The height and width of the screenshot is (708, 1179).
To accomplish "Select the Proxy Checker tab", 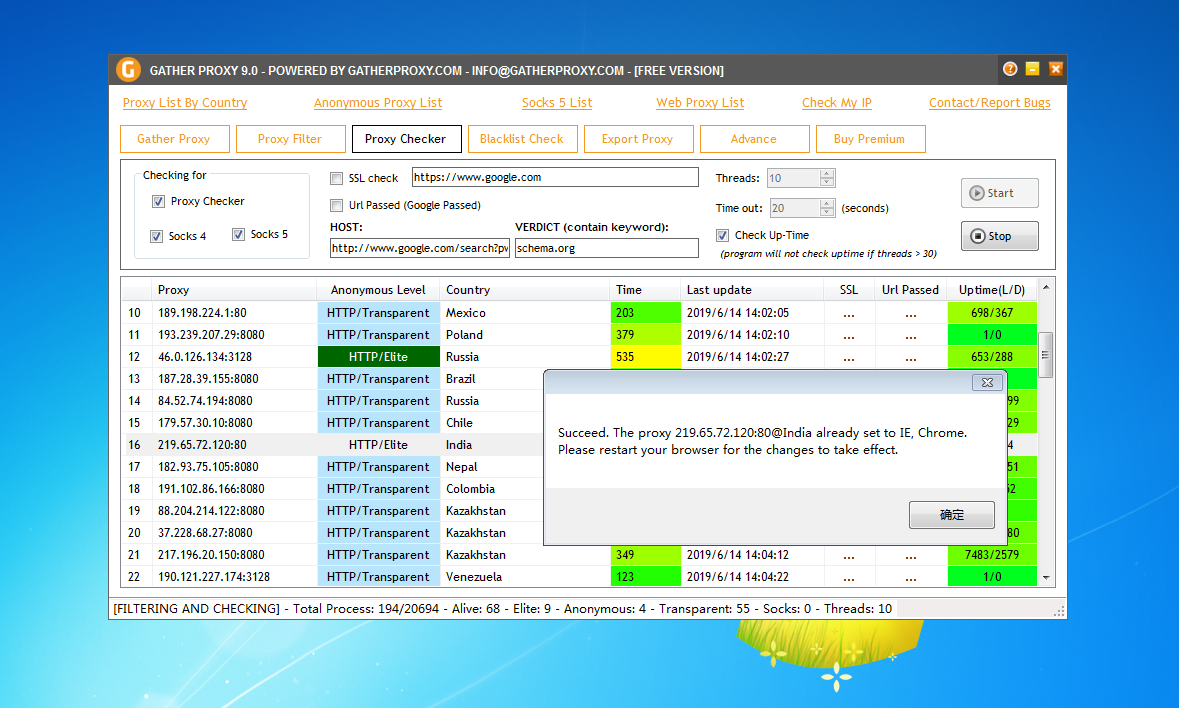I will 406,139.
